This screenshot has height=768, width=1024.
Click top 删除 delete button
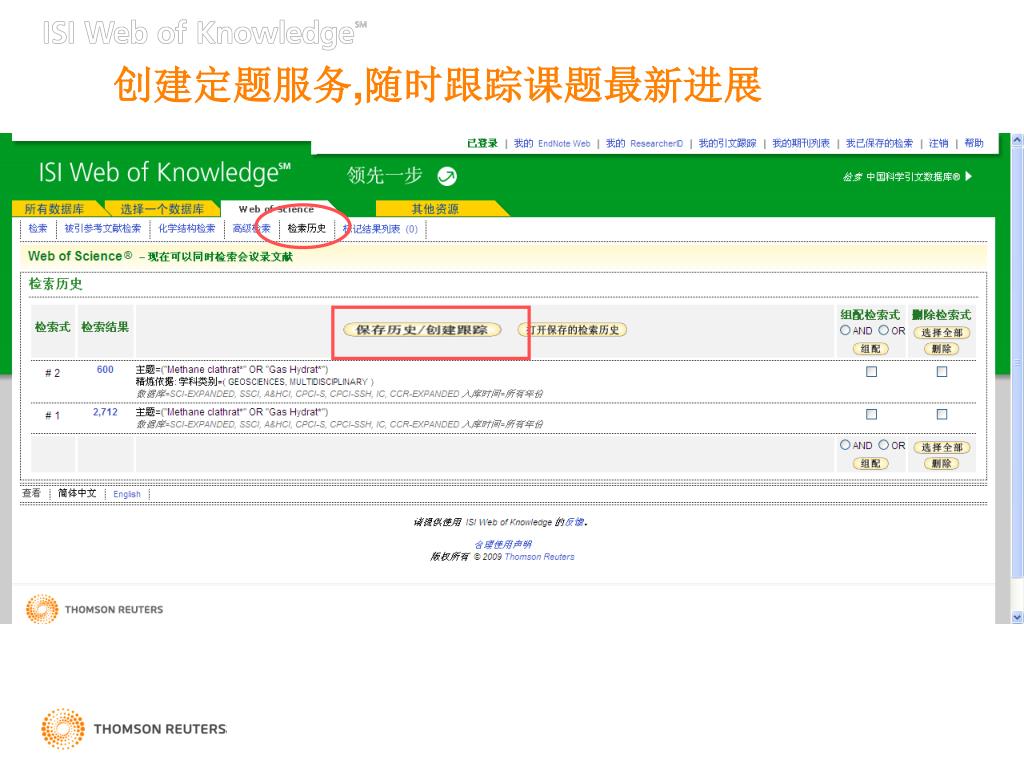(941, 349)
